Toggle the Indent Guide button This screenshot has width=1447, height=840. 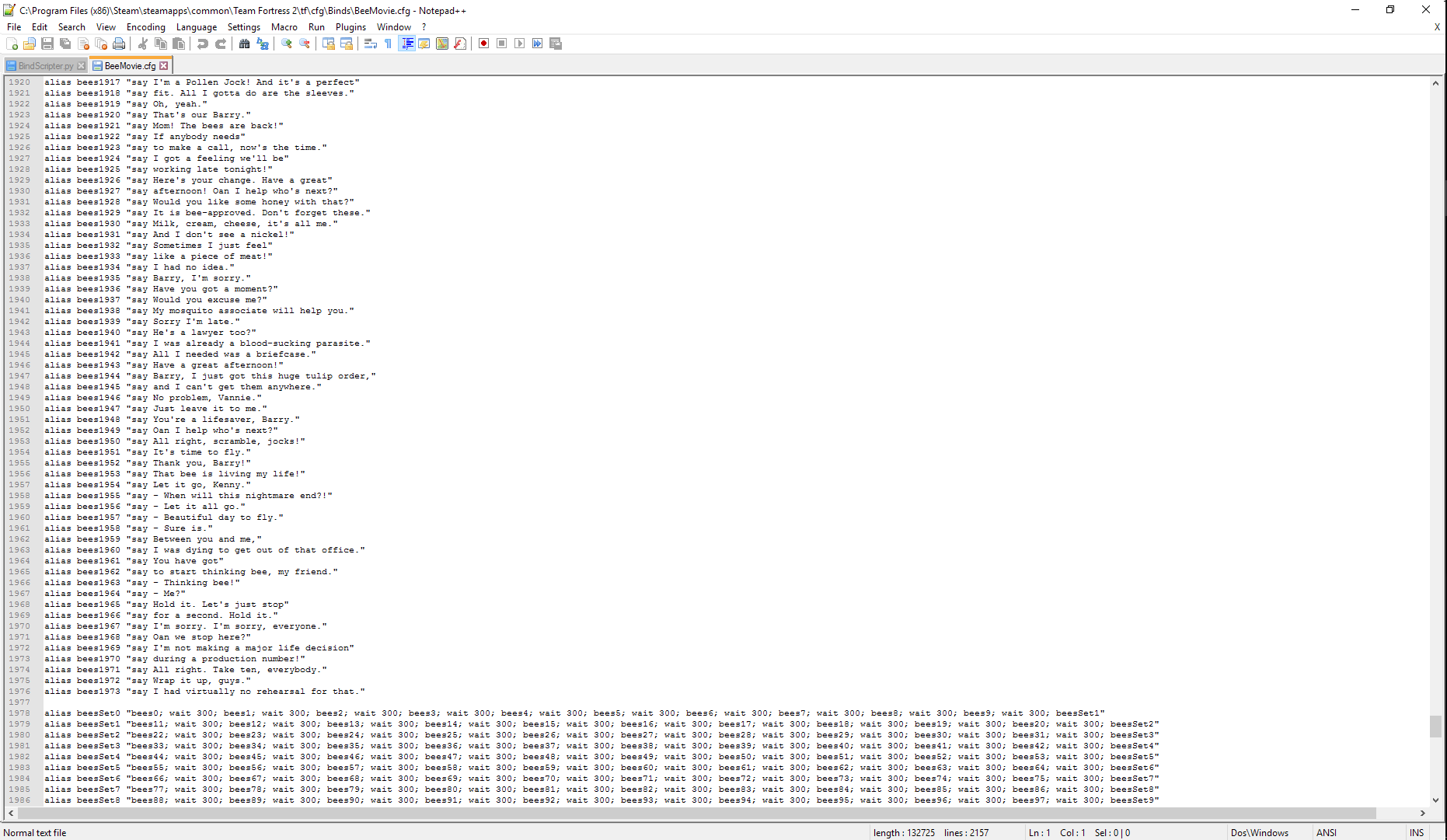pos(407,44)
